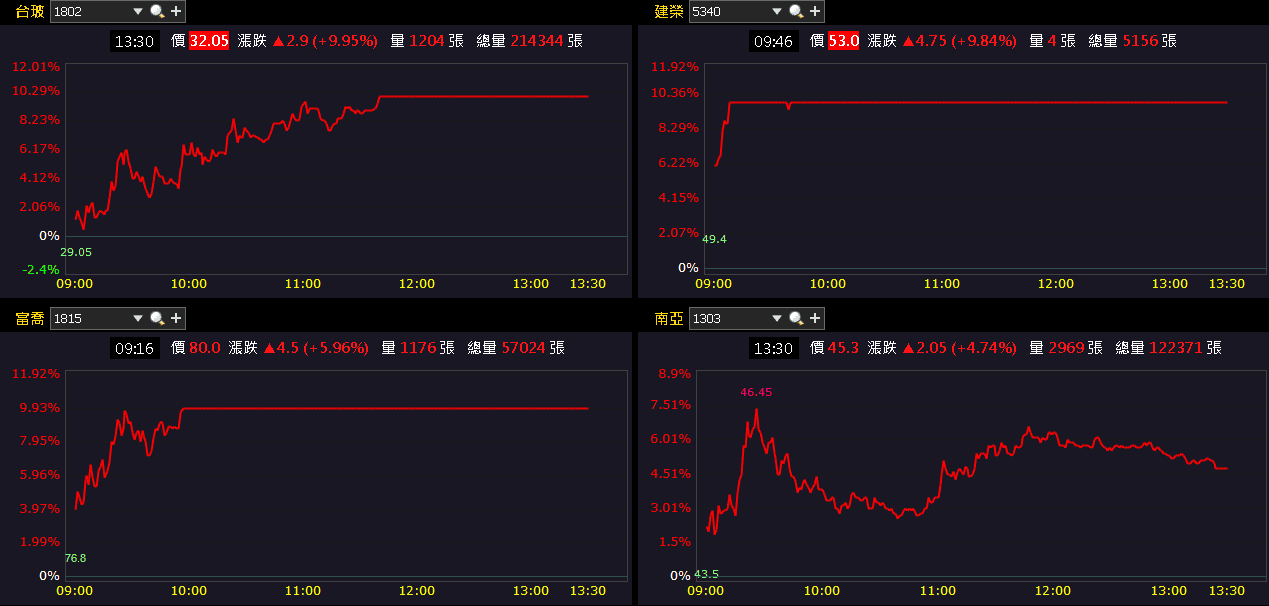This screenshot has height=606, width=1269.
Task: Click the 富喬 stock name label
Action: click(29, 318)
